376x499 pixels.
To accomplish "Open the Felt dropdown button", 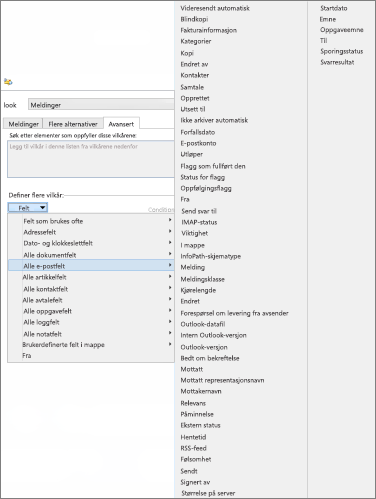I will (28, 208).
